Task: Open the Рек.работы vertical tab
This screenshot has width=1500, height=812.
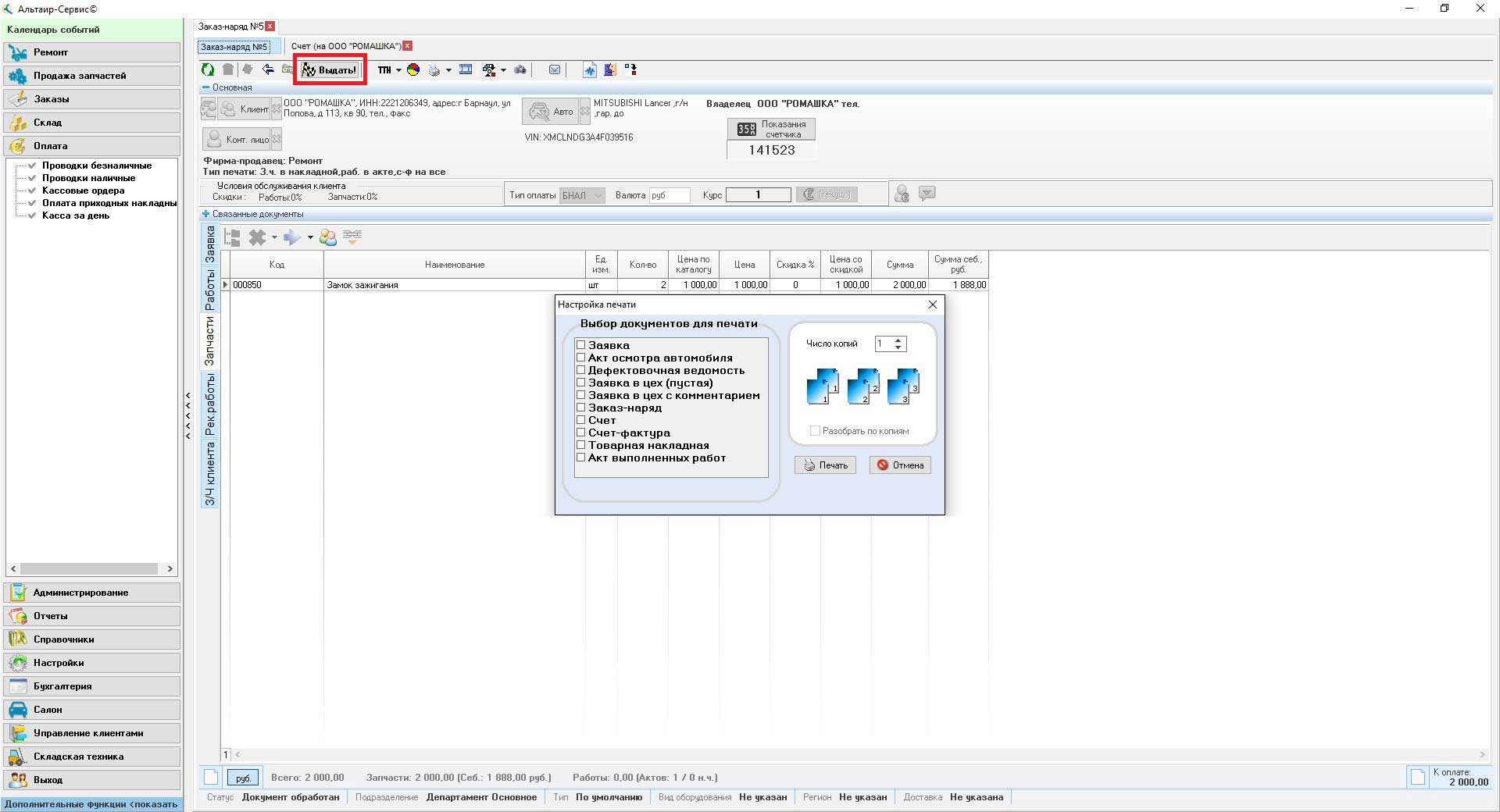Action: pyautogui.click(x=210, y=404)
